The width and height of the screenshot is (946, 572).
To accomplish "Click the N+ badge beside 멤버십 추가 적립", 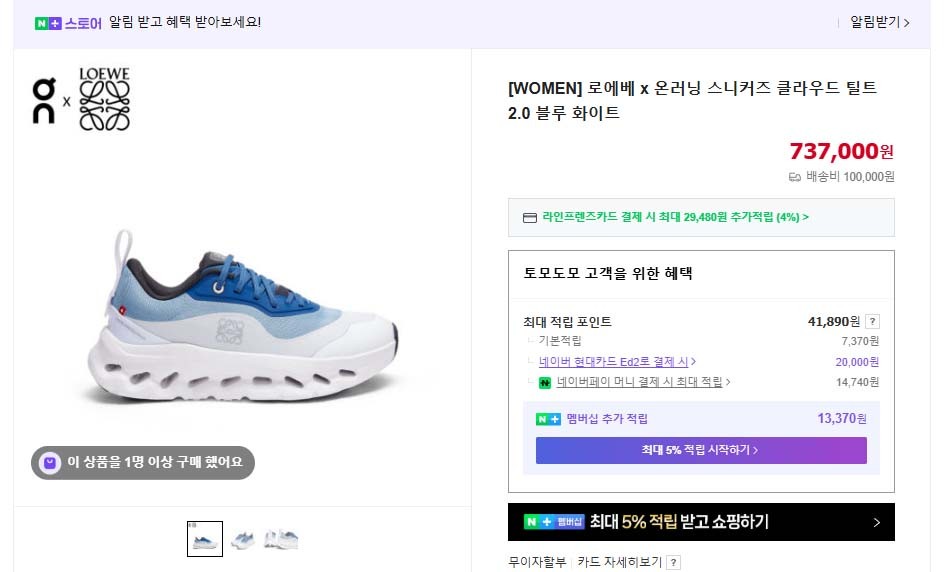I will click(548, 419).
